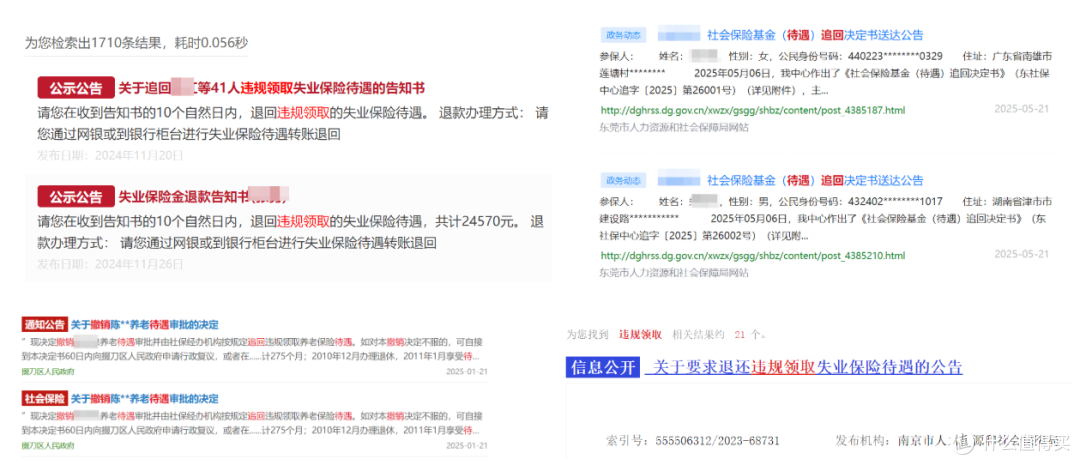Open 追回决定书送达公告 for ID ending 0329
1080x465 pixels.
815,35
